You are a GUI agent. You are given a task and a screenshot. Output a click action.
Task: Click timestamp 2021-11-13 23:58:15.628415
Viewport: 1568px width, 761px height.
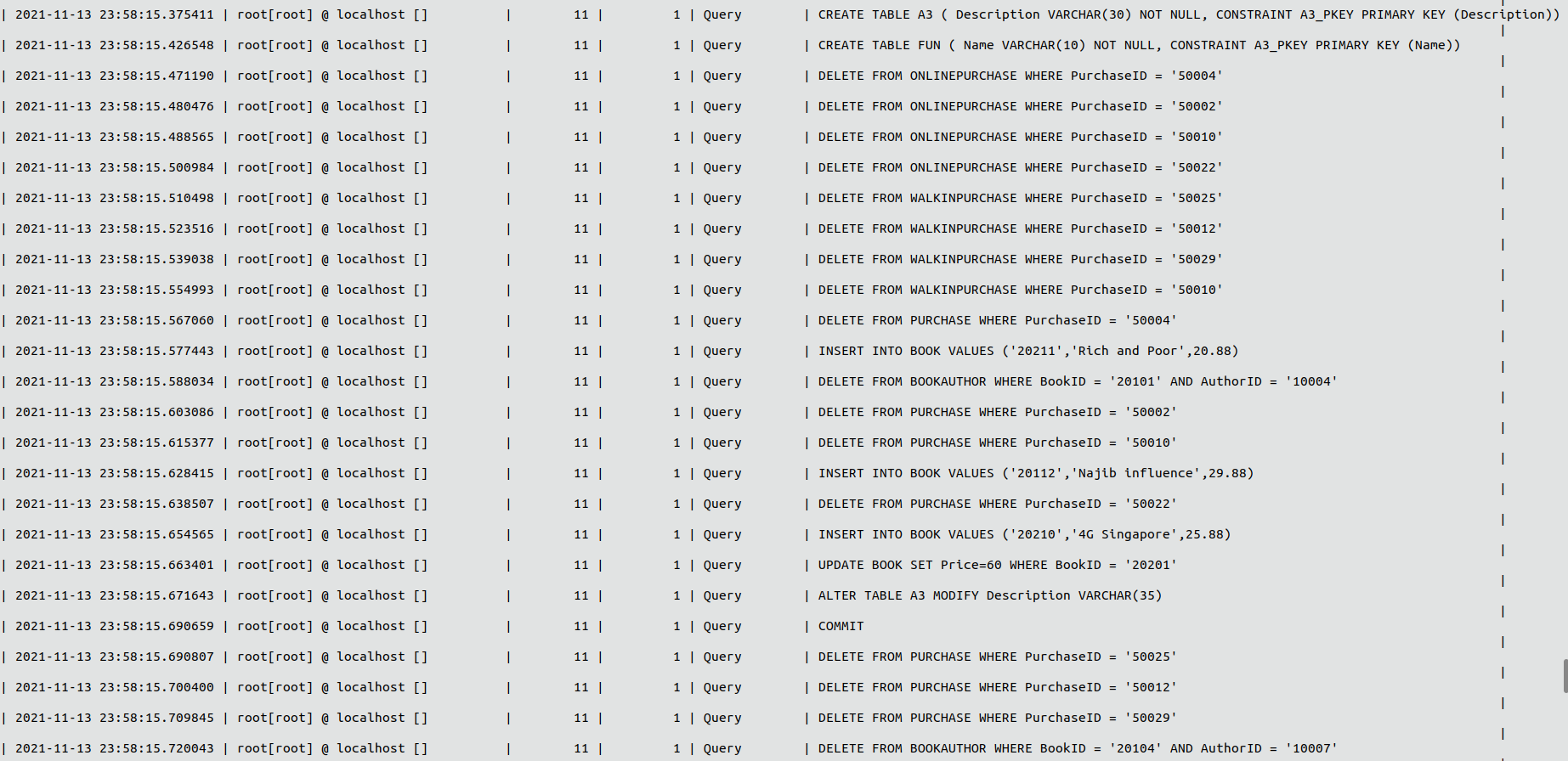point(115,473)
